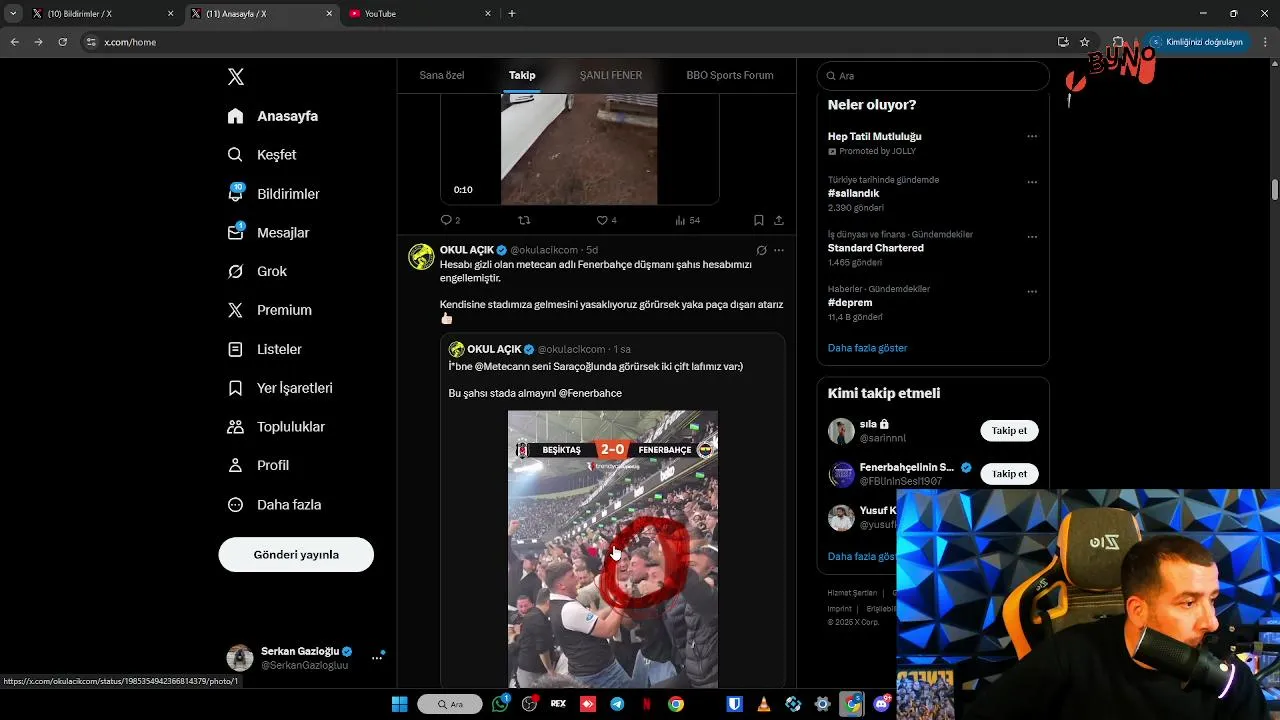Open Discord from the taskbar
Viewport: 1280px width, 720px height.
[881, 704]
